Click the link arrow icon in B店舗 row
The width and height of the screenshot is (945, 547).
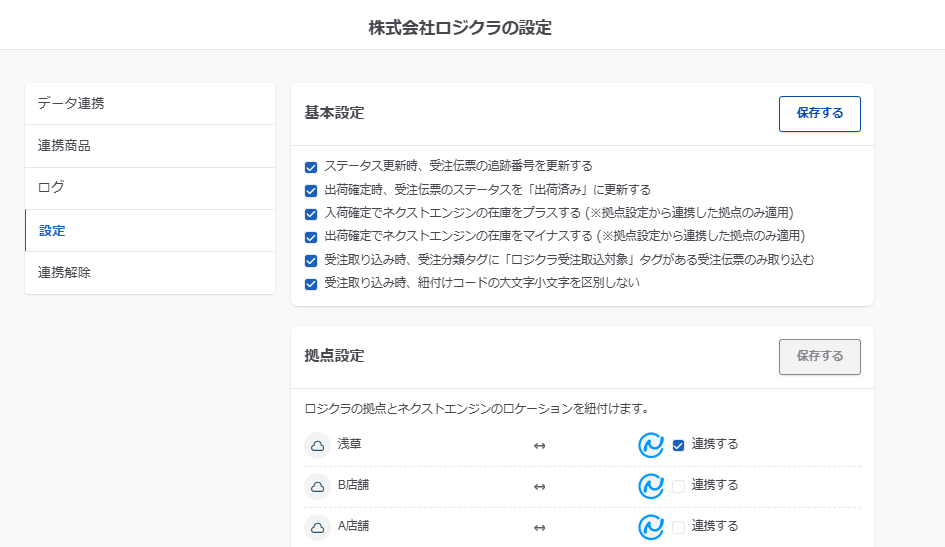[x=539, y=486]
